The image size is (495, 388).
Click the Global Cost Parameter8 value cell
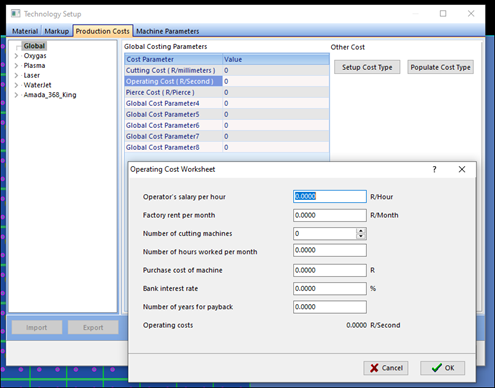[x=276, y=147]
